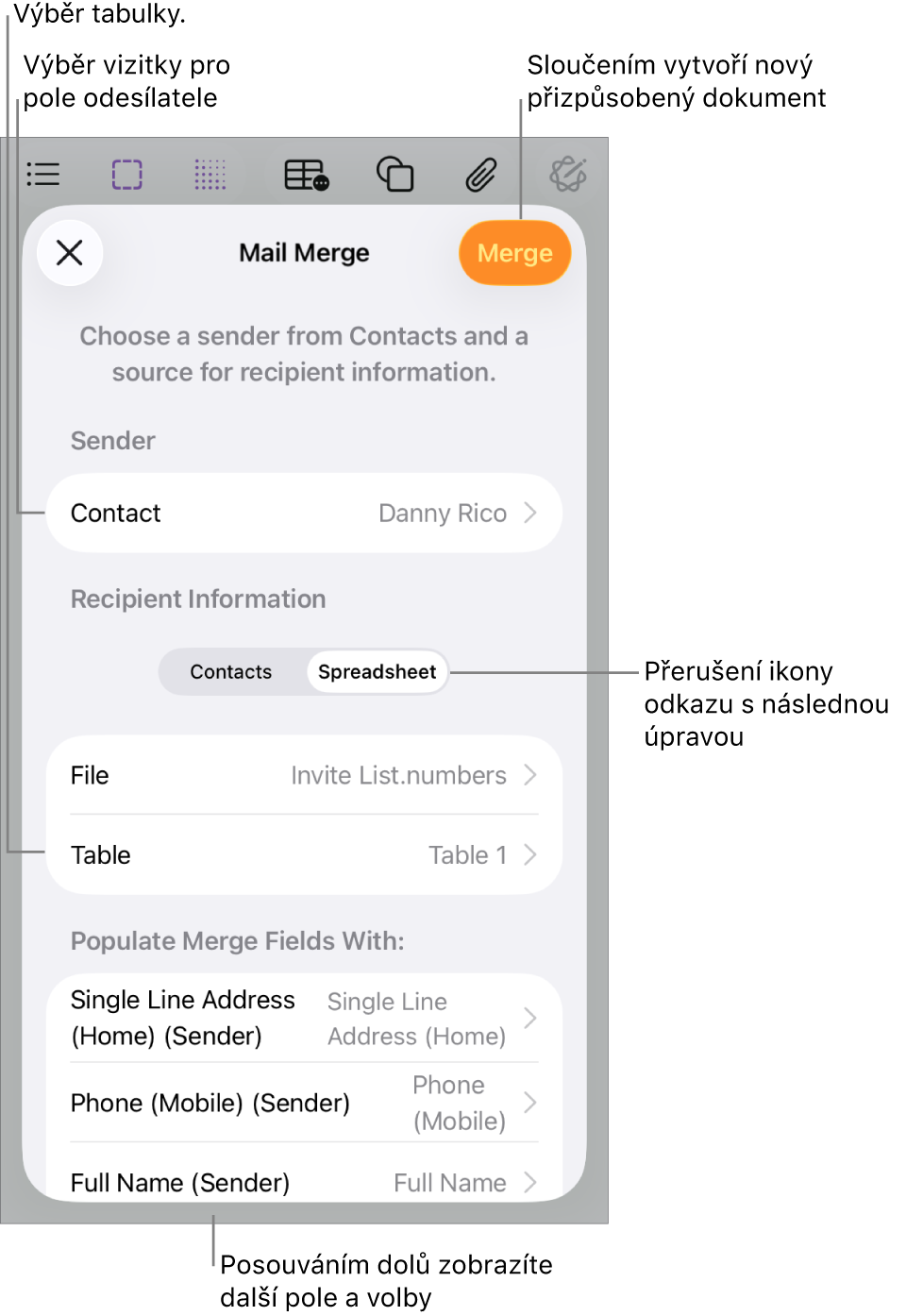Open the sender Contact row

(304, 513)
